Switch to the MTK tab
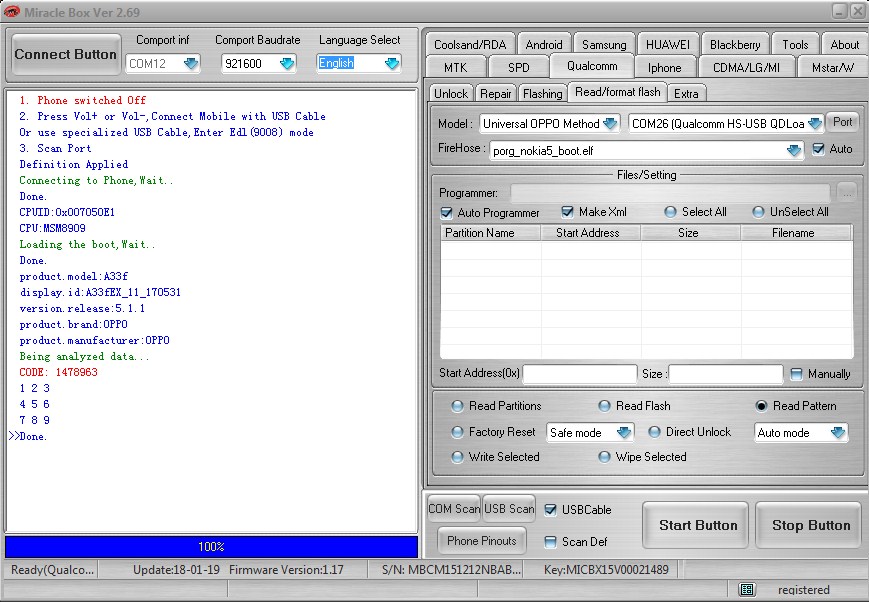The height and width of the screenshot is (602, 869). tap(456, 67)
